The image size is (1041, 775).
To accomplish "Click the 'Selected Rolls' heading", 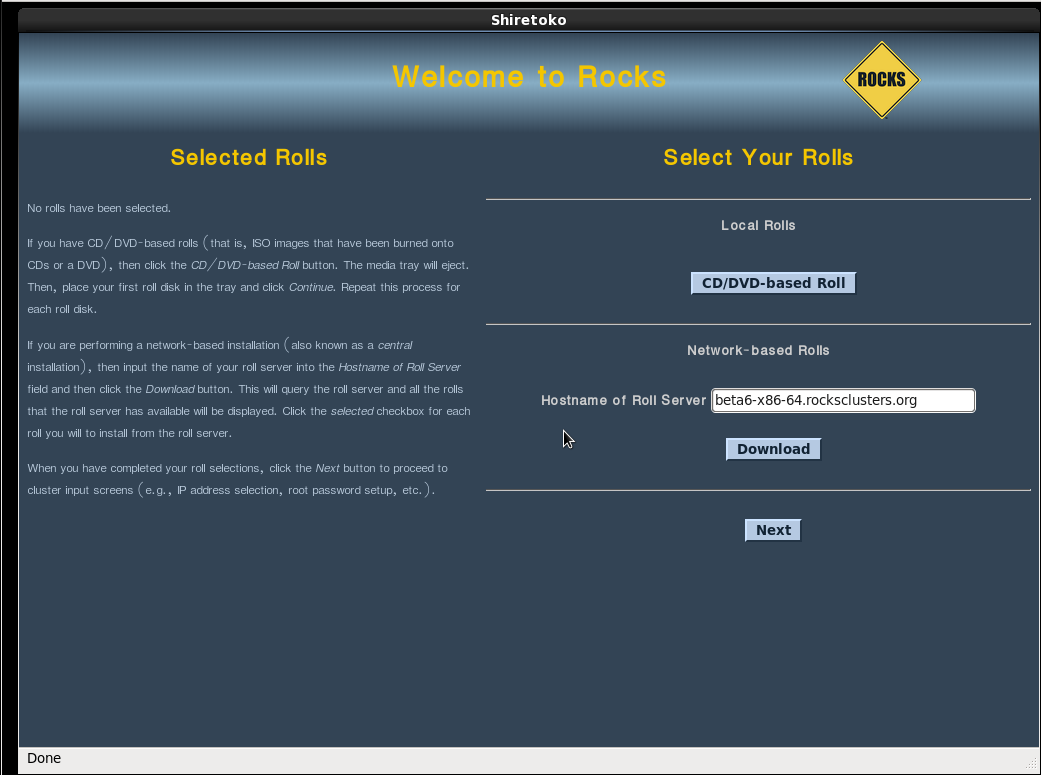I will click(x=249, y=157).
